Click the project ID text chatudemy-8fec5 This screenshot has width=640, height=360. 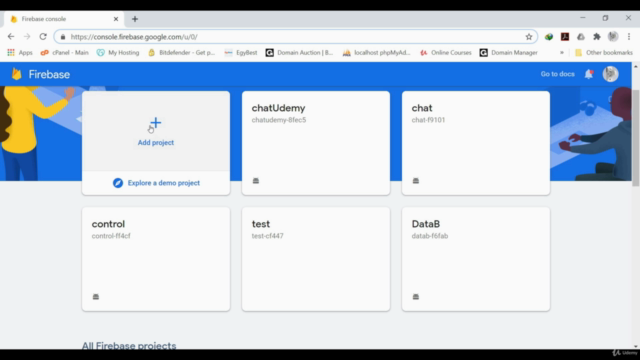[279, 120]
